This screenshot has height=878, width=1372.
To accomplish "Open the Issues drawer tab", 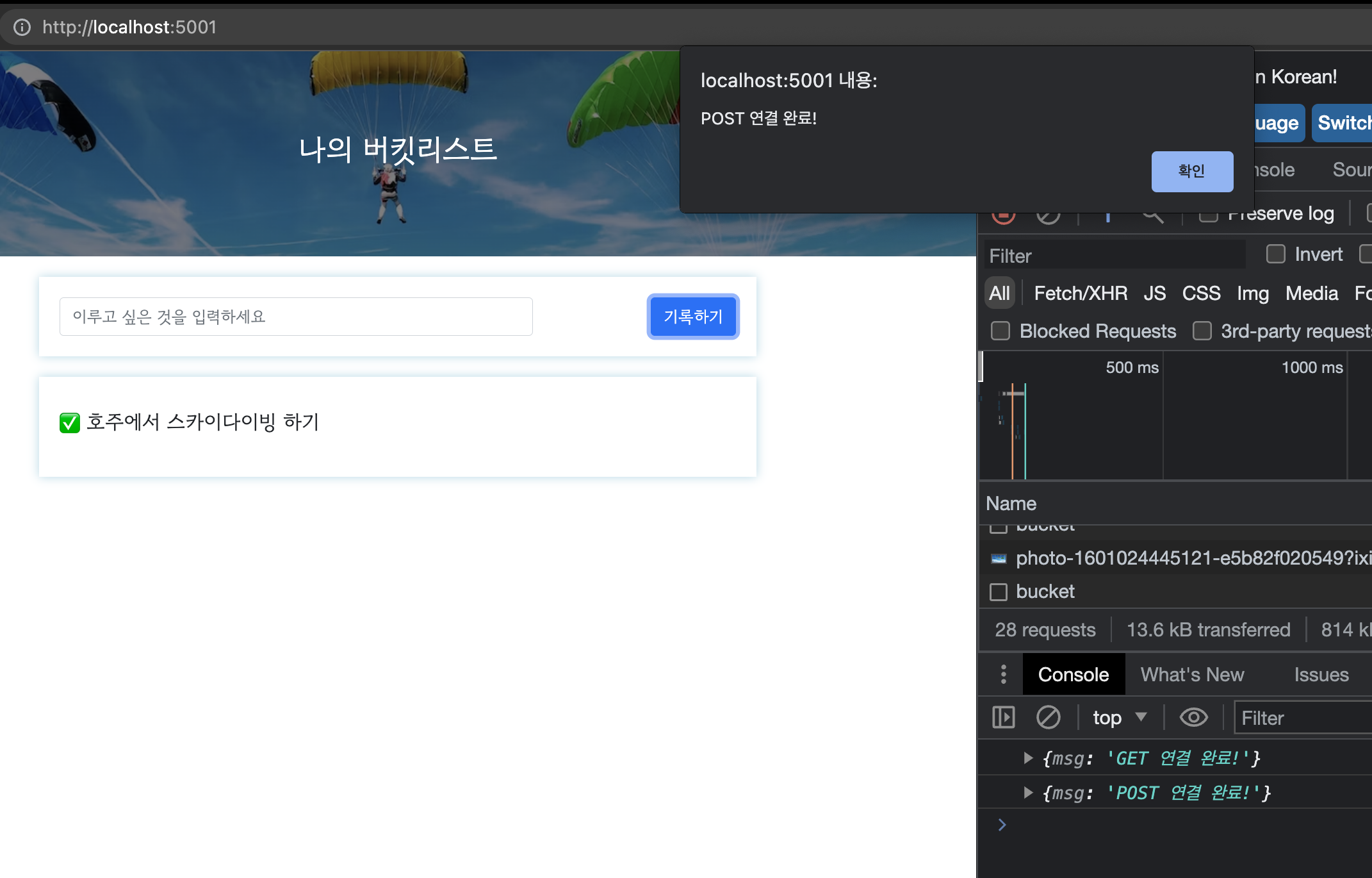I will 1321,674.
